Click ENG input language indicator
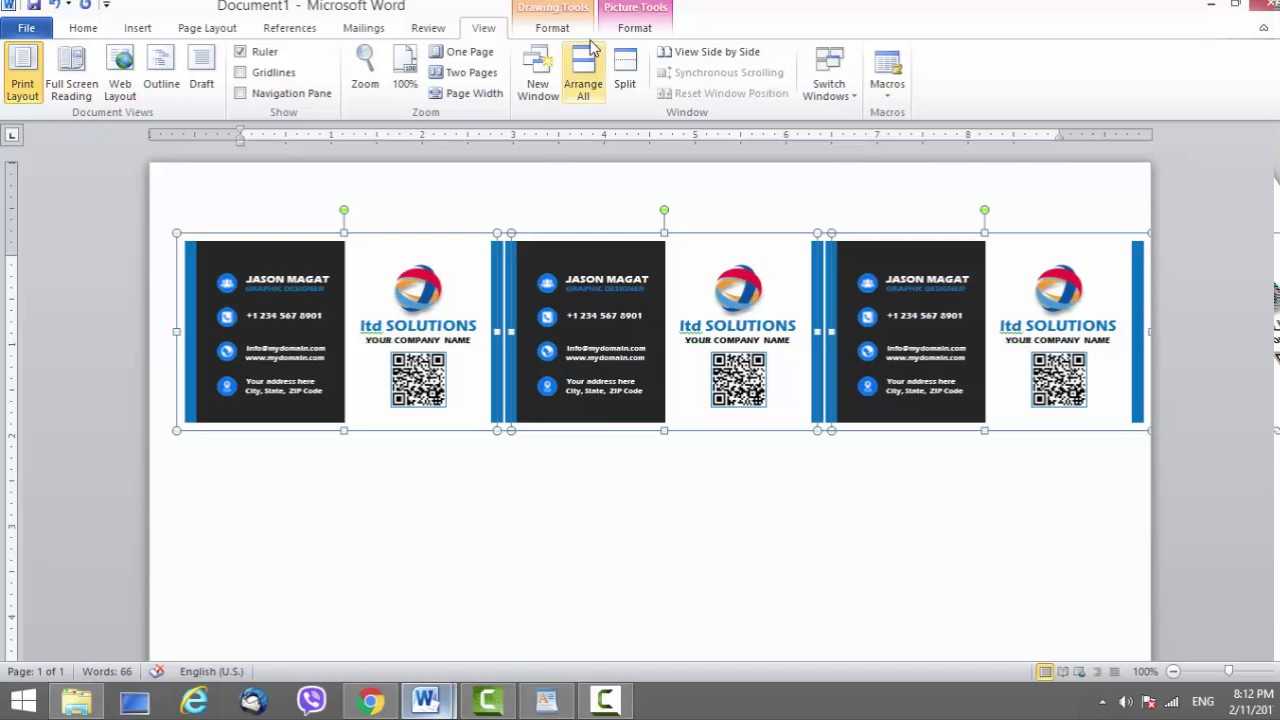1280x720 pixels. (x=1203, y=702)
